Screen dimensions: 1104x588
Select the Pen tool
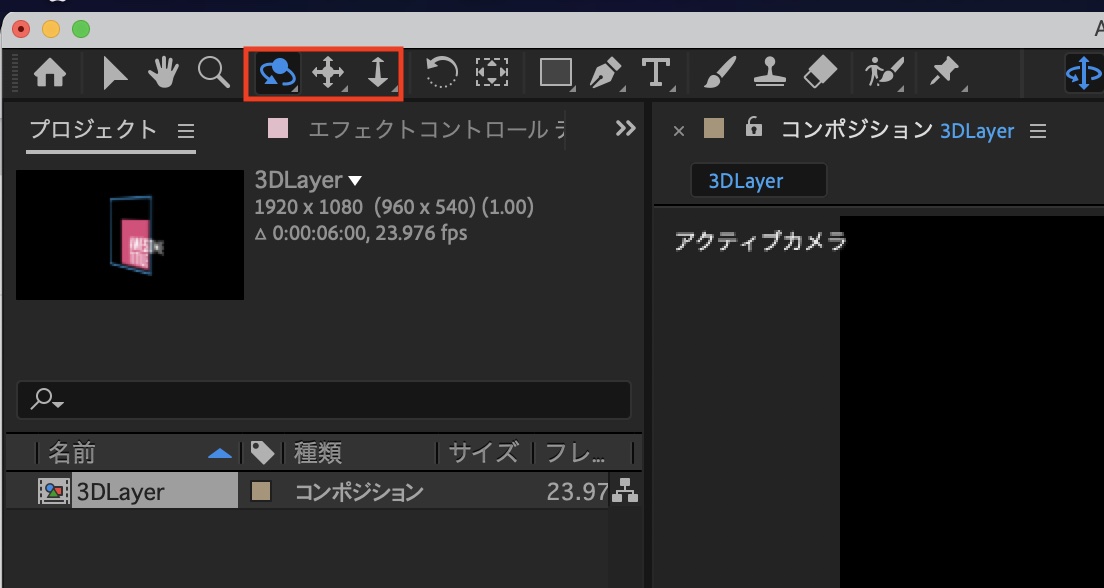tap(606, 73)
